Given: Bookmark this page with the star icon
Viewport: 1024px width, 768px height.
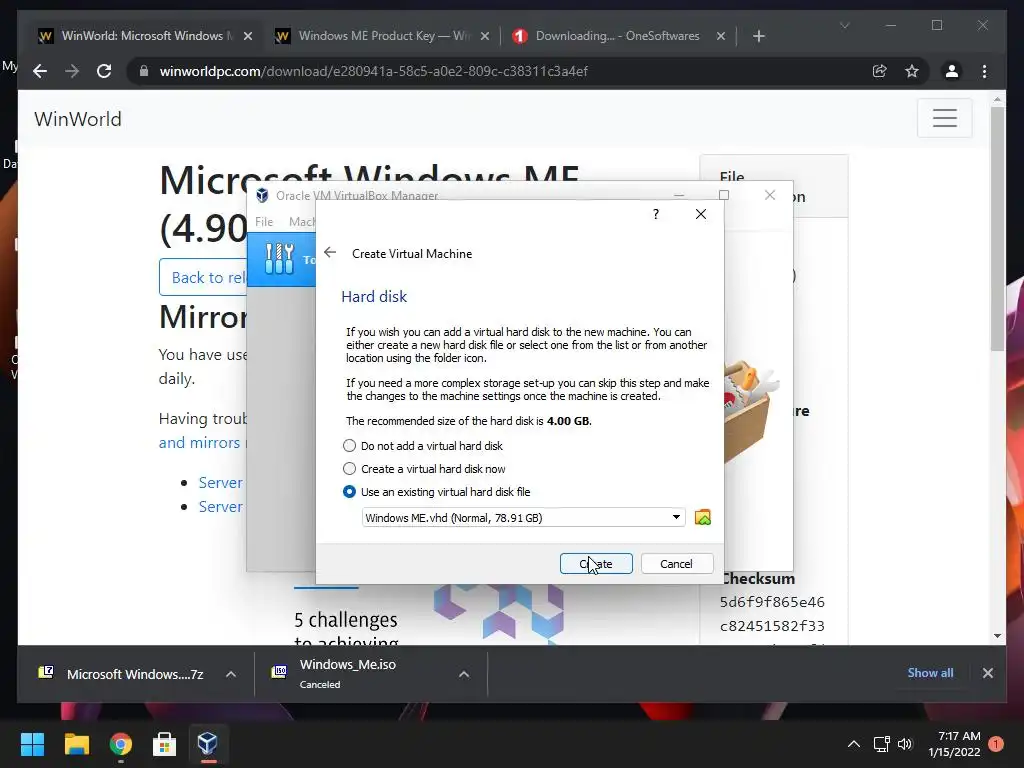Looking at the screenshot, I should pyautogui.click(x=912, y=71).
